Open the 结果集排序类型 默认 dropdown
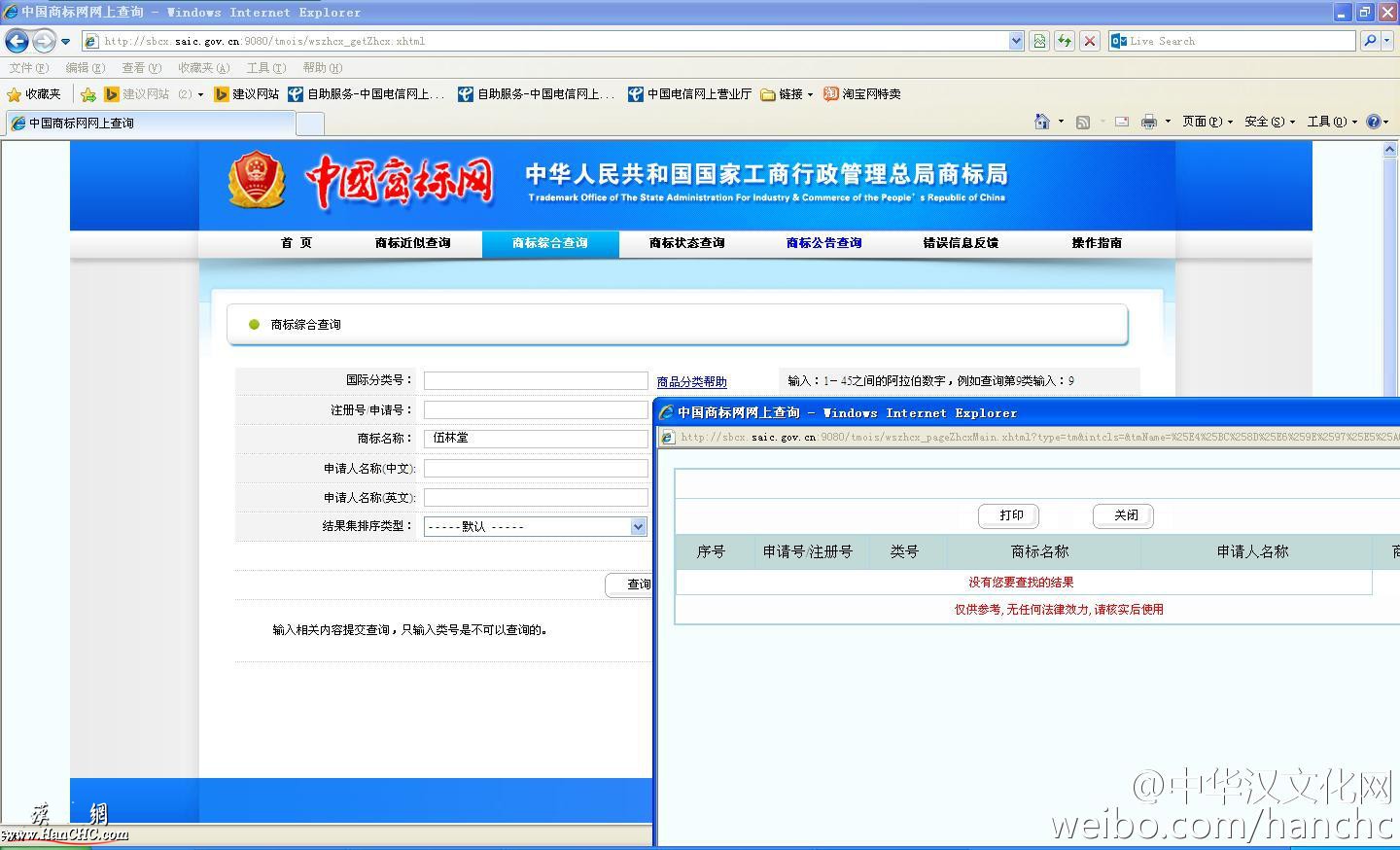This screenshot has height=850, width=1400. (x=534, y=526)
